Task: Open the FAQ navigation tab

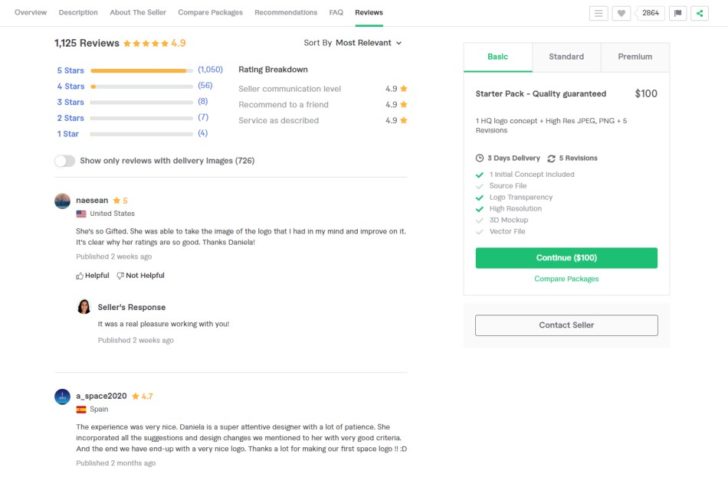Action: pyautogui.click(x=336, y=13)
